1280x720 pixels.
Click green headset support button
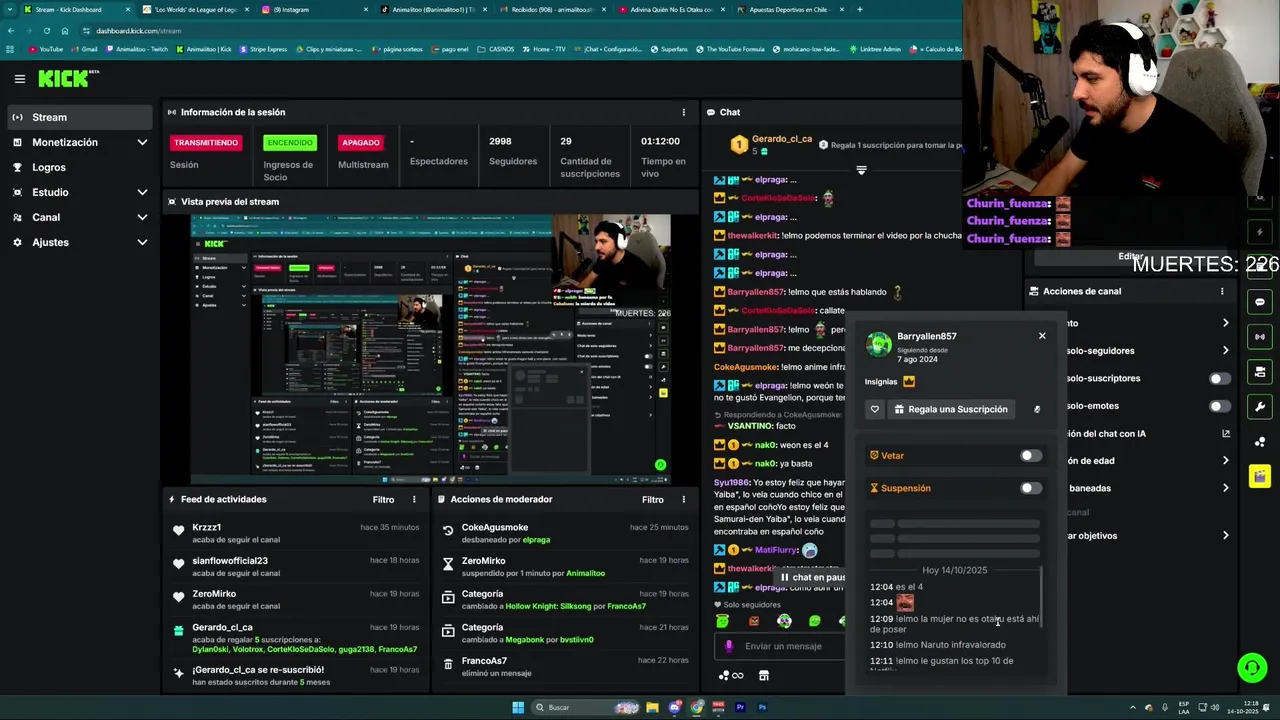(x=1251, y=667)
